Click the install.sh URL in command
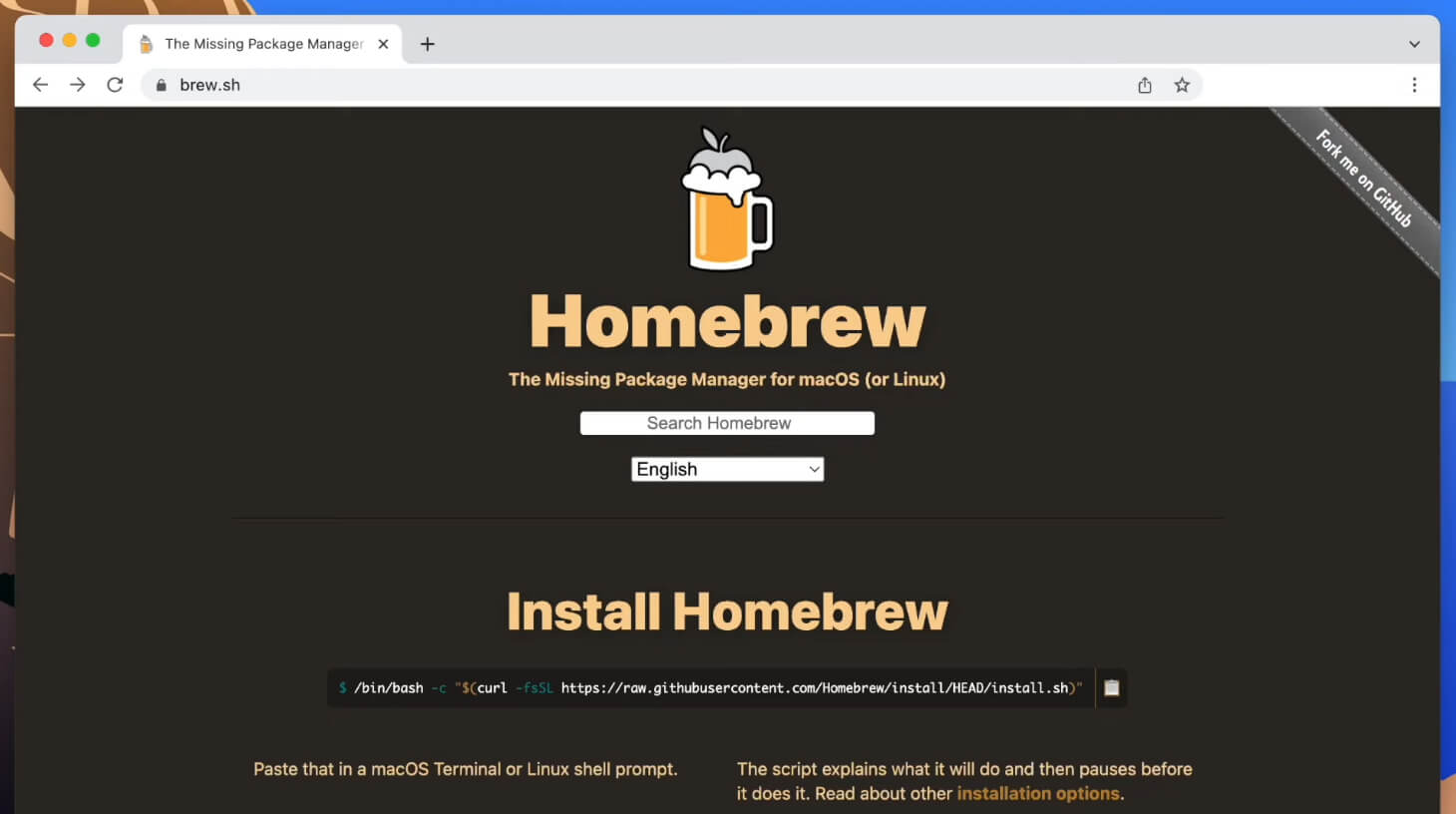 tap(817, 688)
